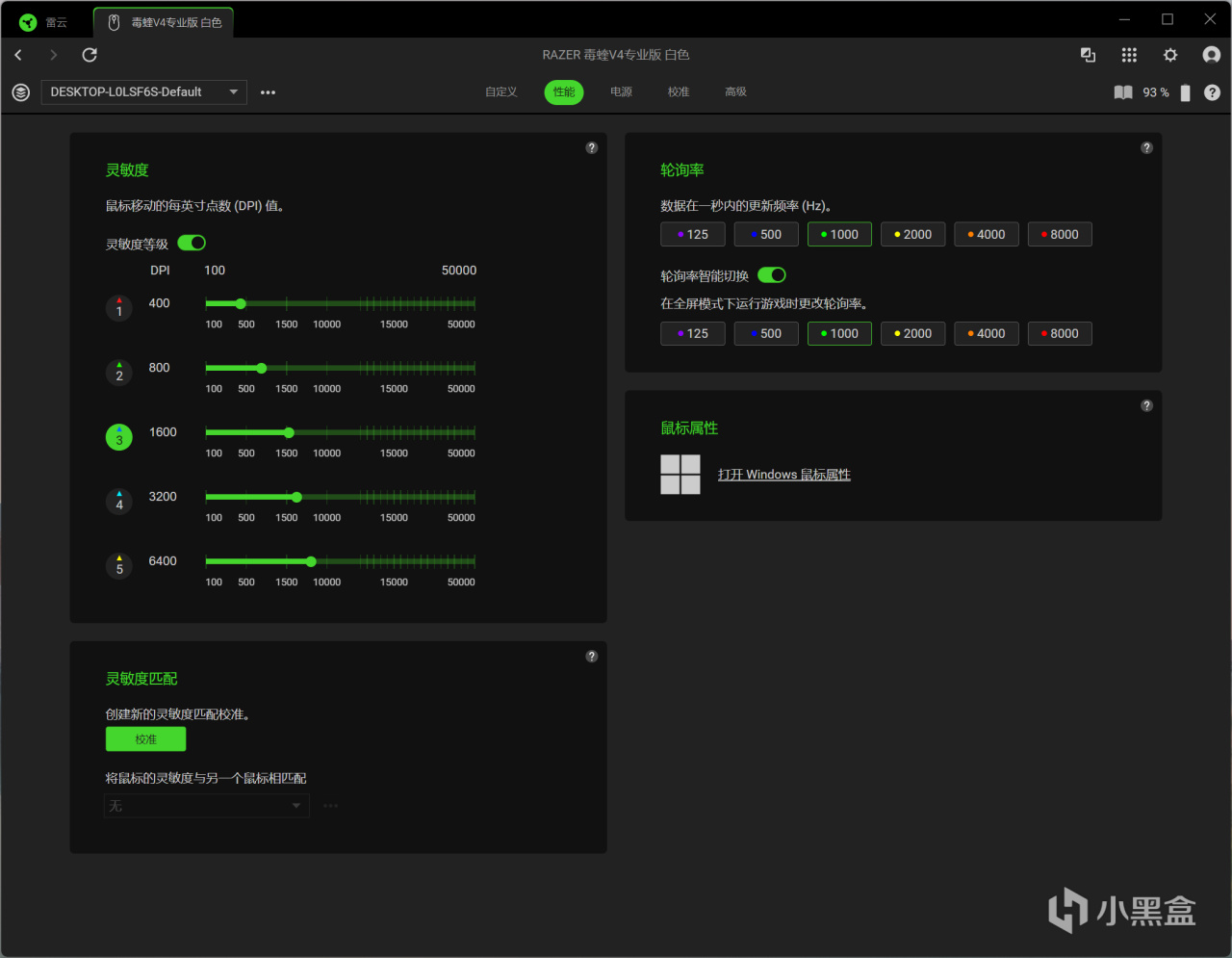Open help for the 轮询率 panel
The height and width of the screenshot is (958, 1232).
[x=1146, y=147]
